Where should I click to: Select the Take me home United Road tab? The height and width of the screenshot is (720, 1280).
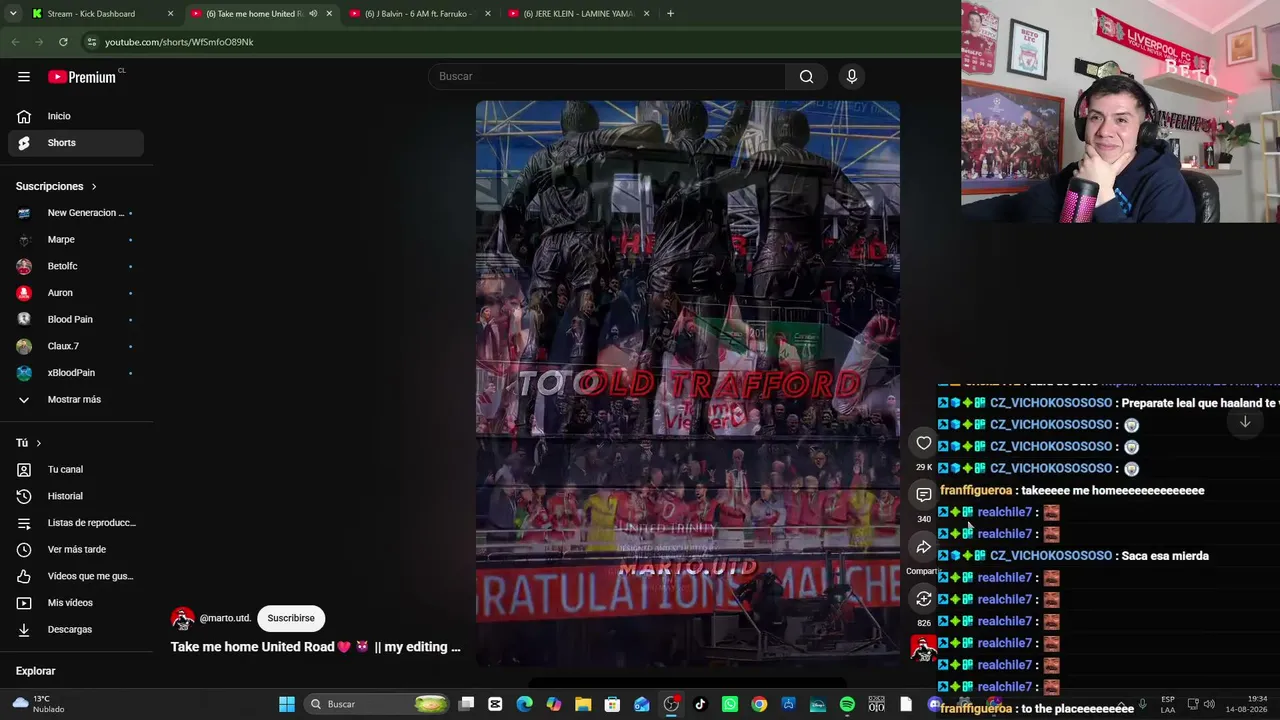click(261, 14)
